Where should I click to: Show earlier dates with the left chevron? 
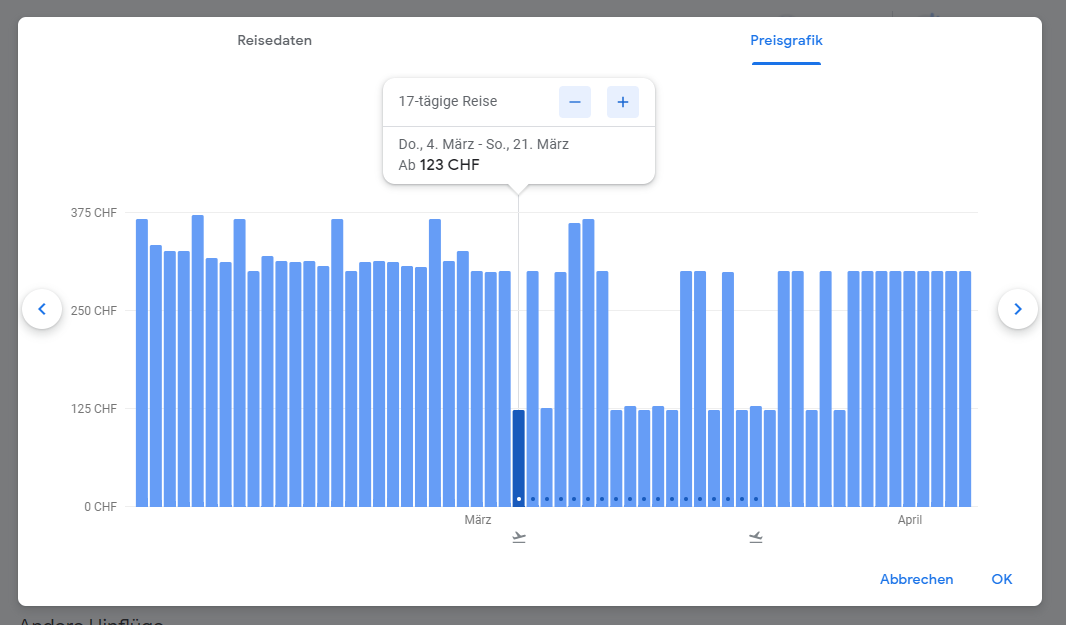(x=42, y=309)
